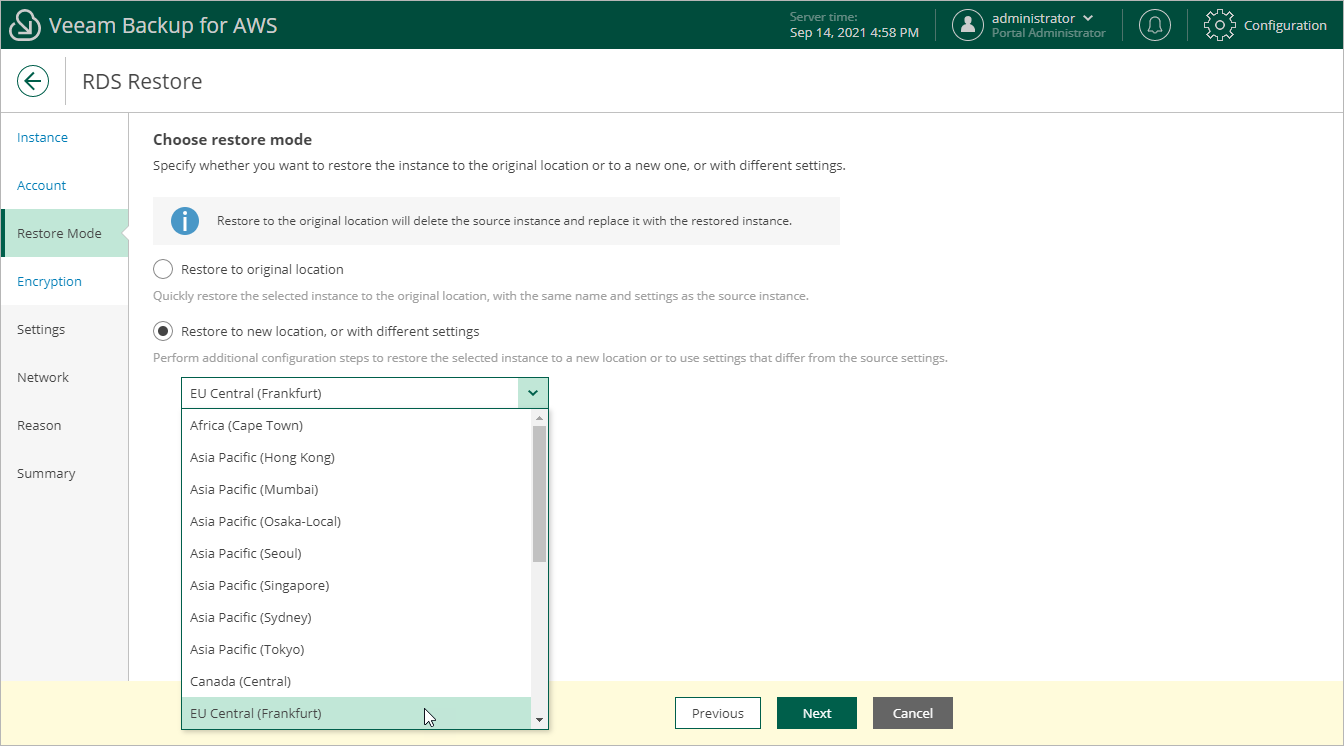Click the server time Sep 14, 2021 text
The image size is (1344, 746).
click(854, 33)
